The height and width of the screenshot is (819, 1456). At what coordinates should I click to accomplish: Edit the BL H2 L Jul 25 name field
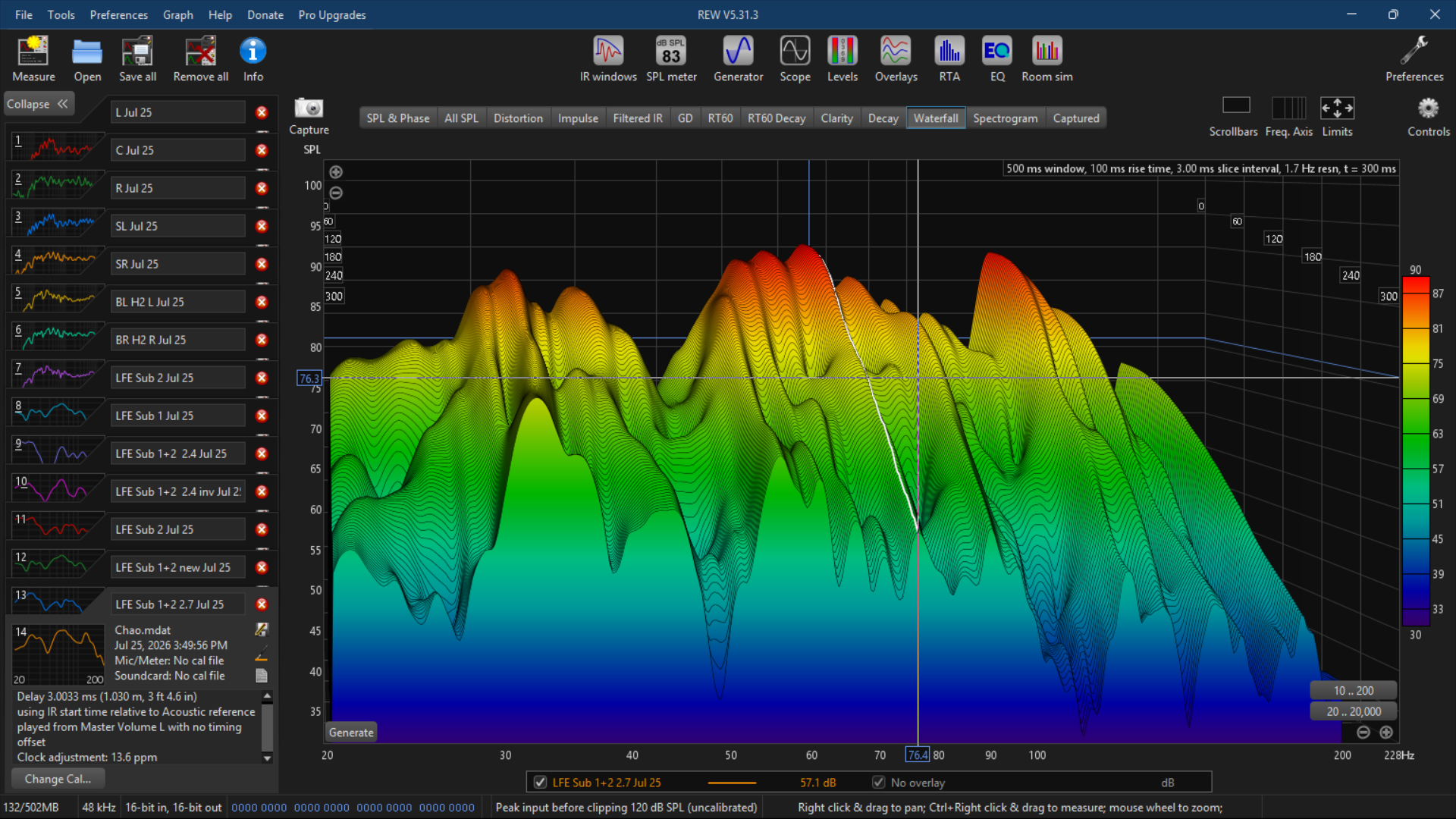tap(178, 302)
